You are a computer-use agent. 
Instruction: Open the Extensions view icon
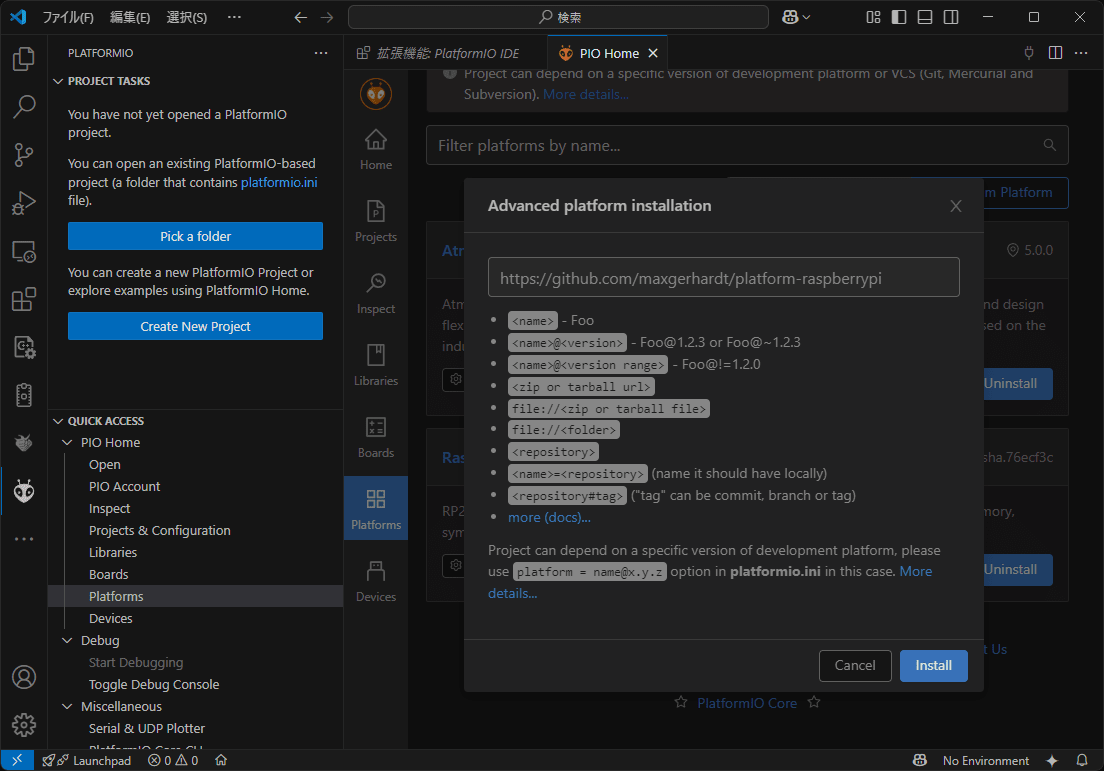point(24,299)
